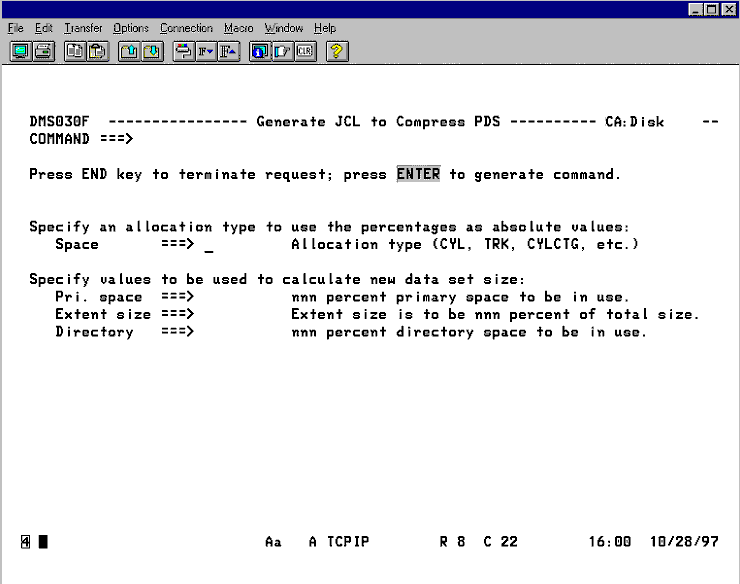740x584 pixels.
Task: Click the Space allocation type input field
Action: coord(243,245)
